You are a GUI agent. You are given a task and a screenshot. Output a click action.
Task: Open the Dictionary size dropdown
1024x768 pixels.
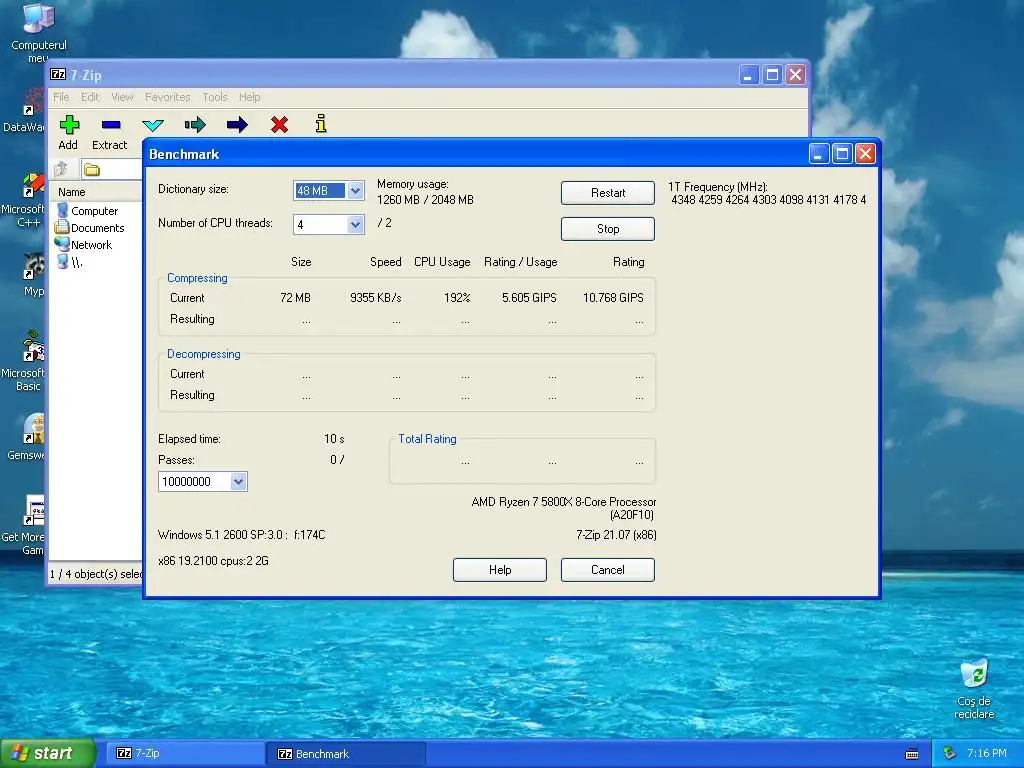click(x=355, y=191)
